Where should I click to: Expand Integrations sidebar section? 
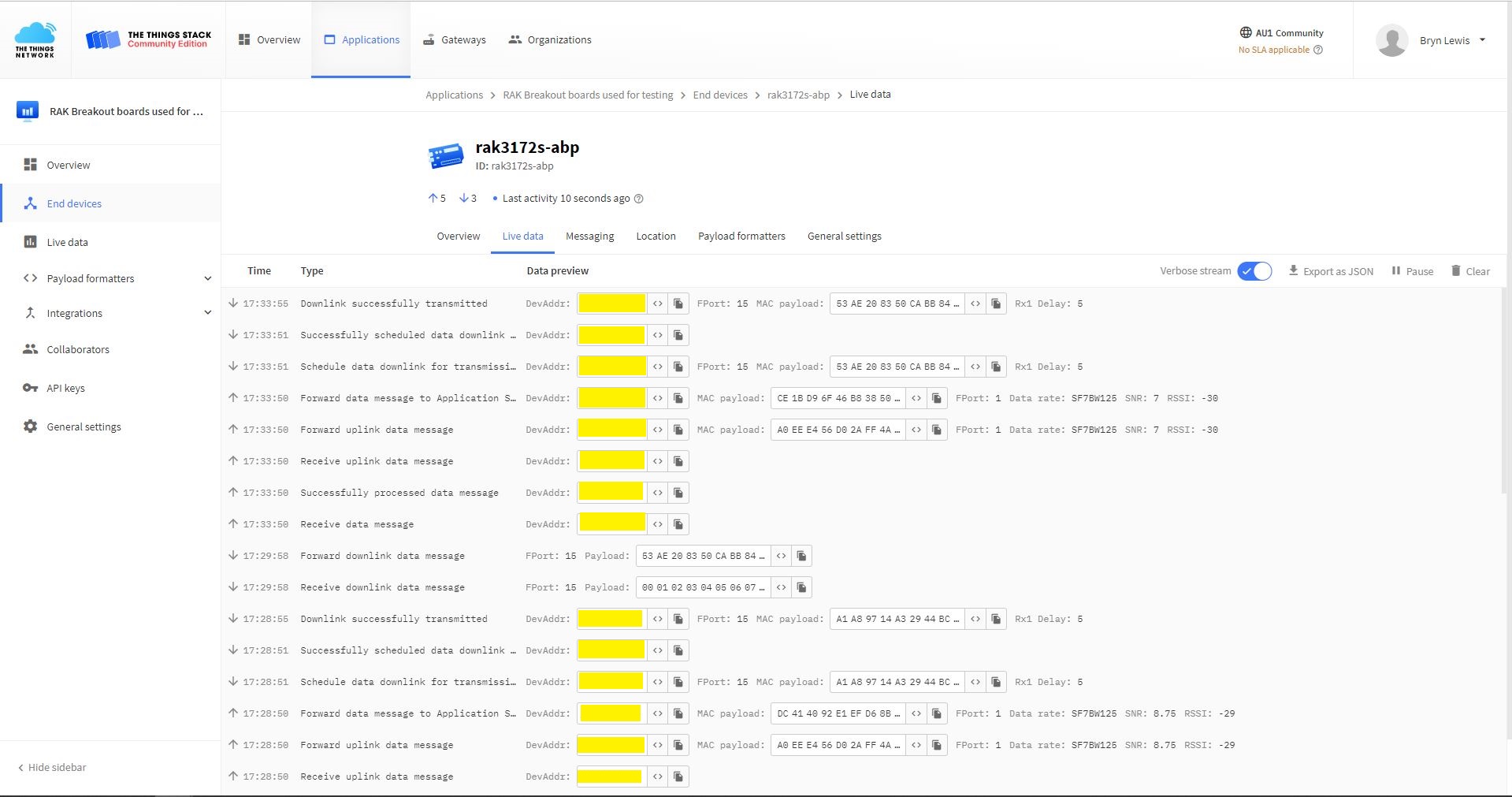click(x=207, y=313)
